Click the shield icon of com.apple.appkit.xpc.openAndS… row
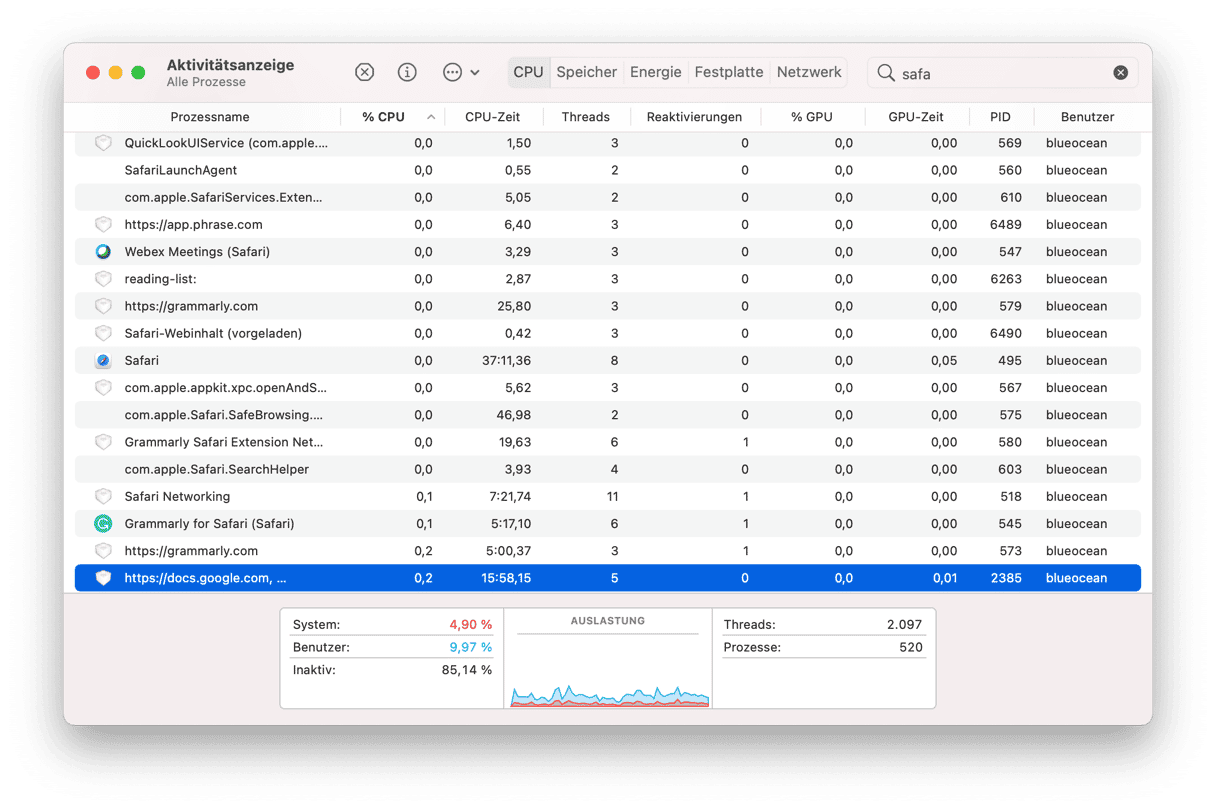1216x809 pixels. pyautogui.click(x=103, y=388)
